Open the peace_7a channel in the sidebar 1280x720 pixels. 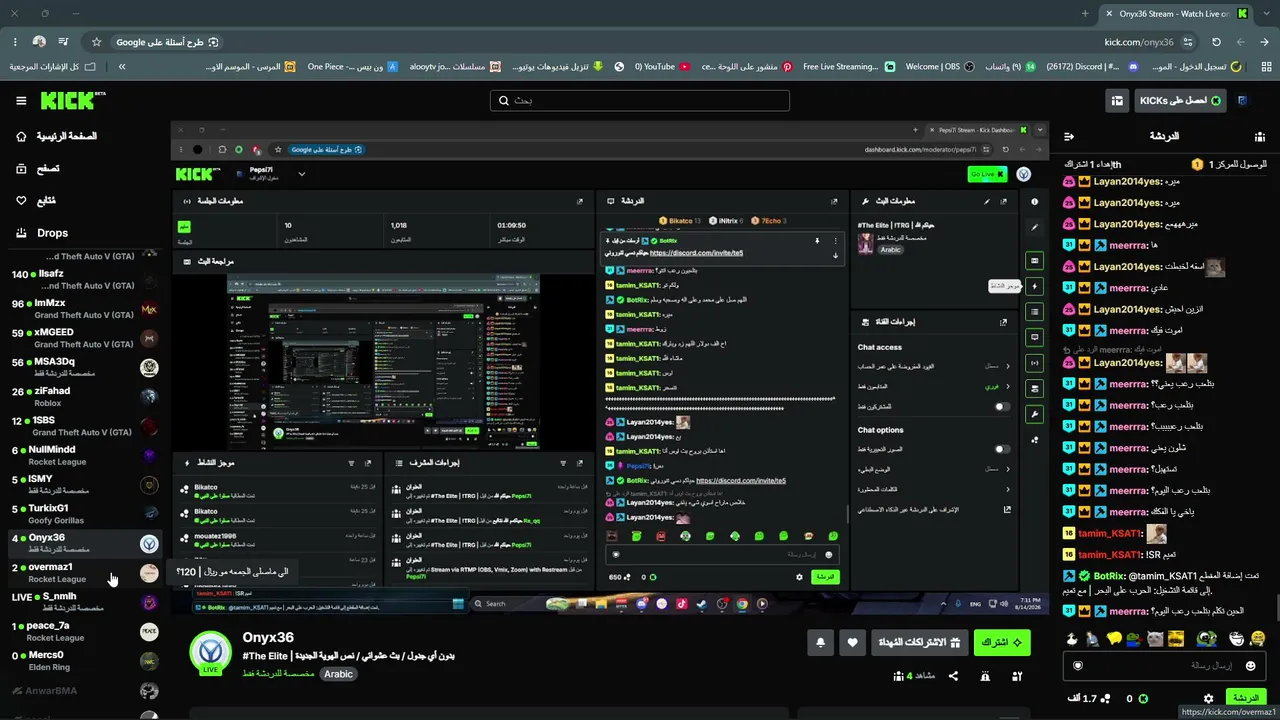click(82, 631)
